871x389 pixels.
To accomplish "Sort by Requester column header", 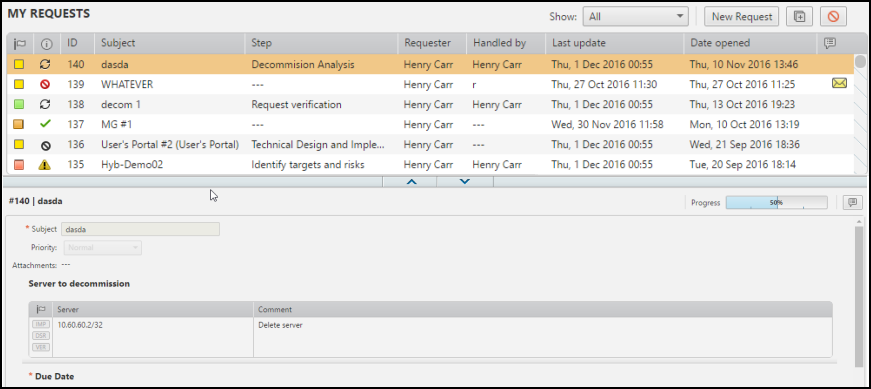I will (x=432, y=43).
